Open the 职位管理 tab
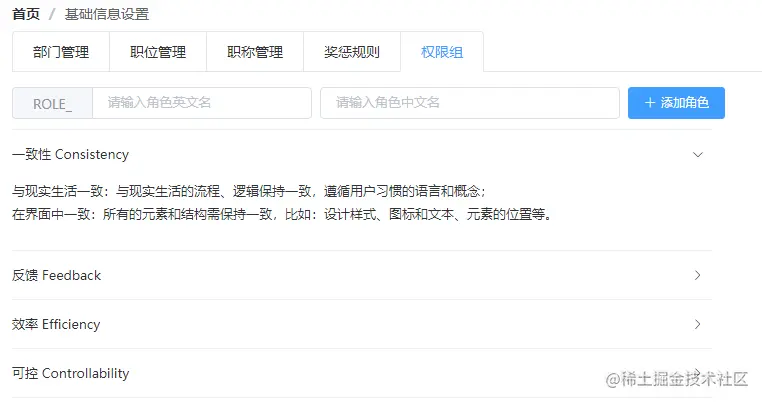 158,52
